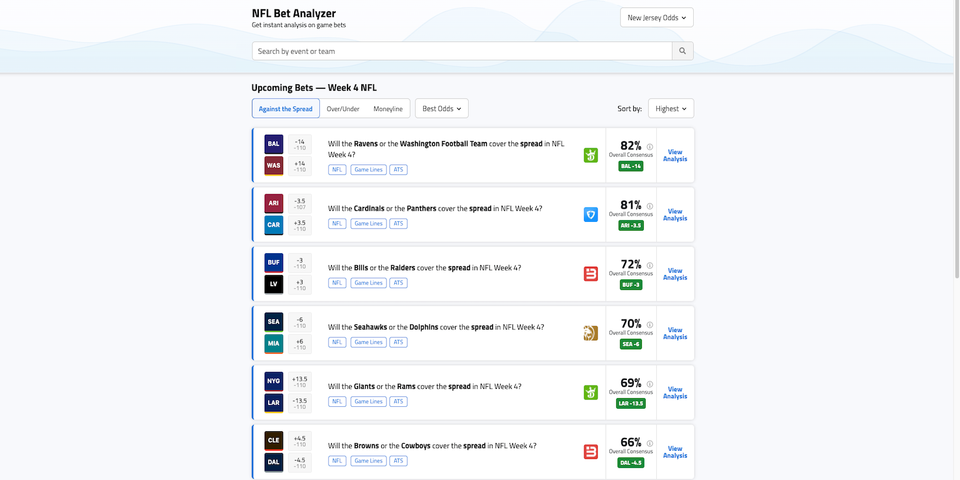
Task: Open View Analysis for Browns vs Cowboys
Action: (675, 452)
